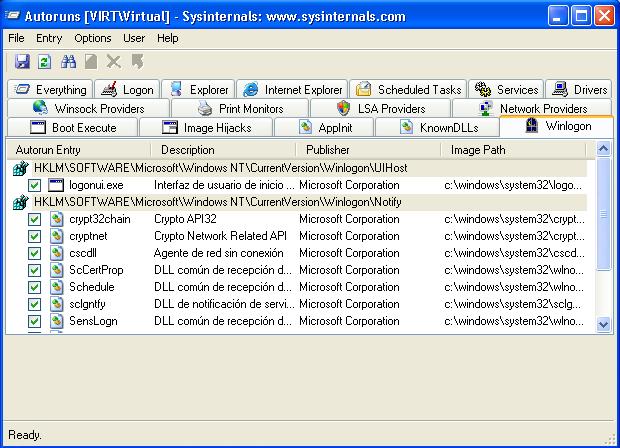Toggle the SensLogn entry checkbox
Image resolution: width=620 pixels, height=448 pixels.
pyautogui.click(x=34, y=321)
